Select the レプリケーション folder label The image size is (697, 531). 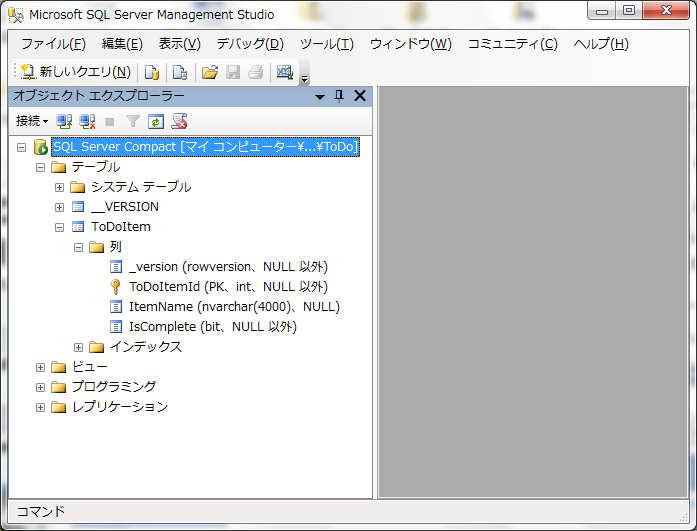pos(120,407)
